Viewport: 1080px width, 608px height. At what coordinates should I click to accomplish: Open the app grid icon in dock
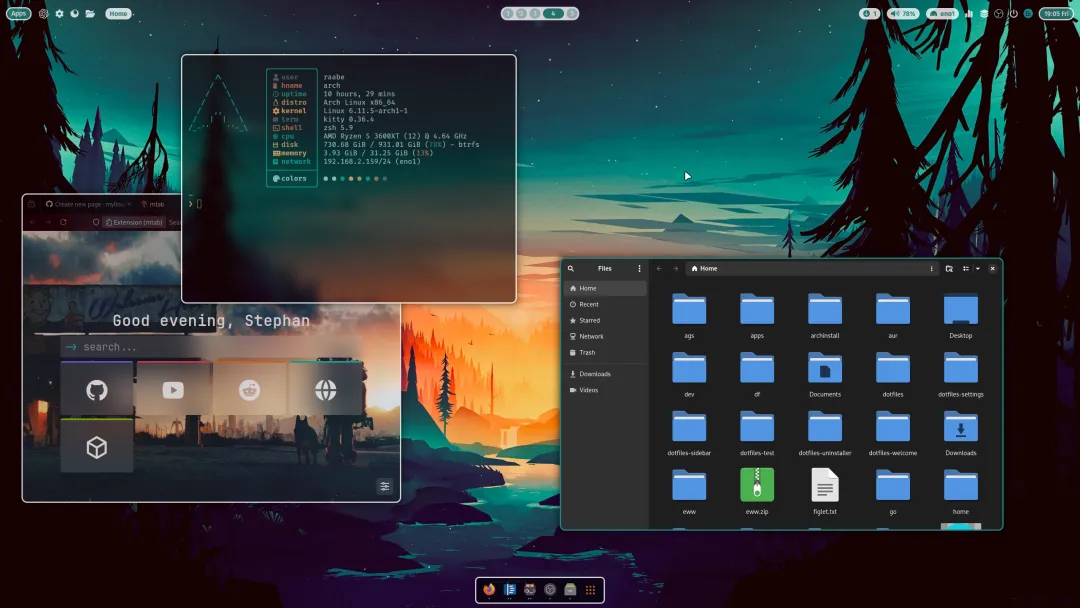coord(590,589)
